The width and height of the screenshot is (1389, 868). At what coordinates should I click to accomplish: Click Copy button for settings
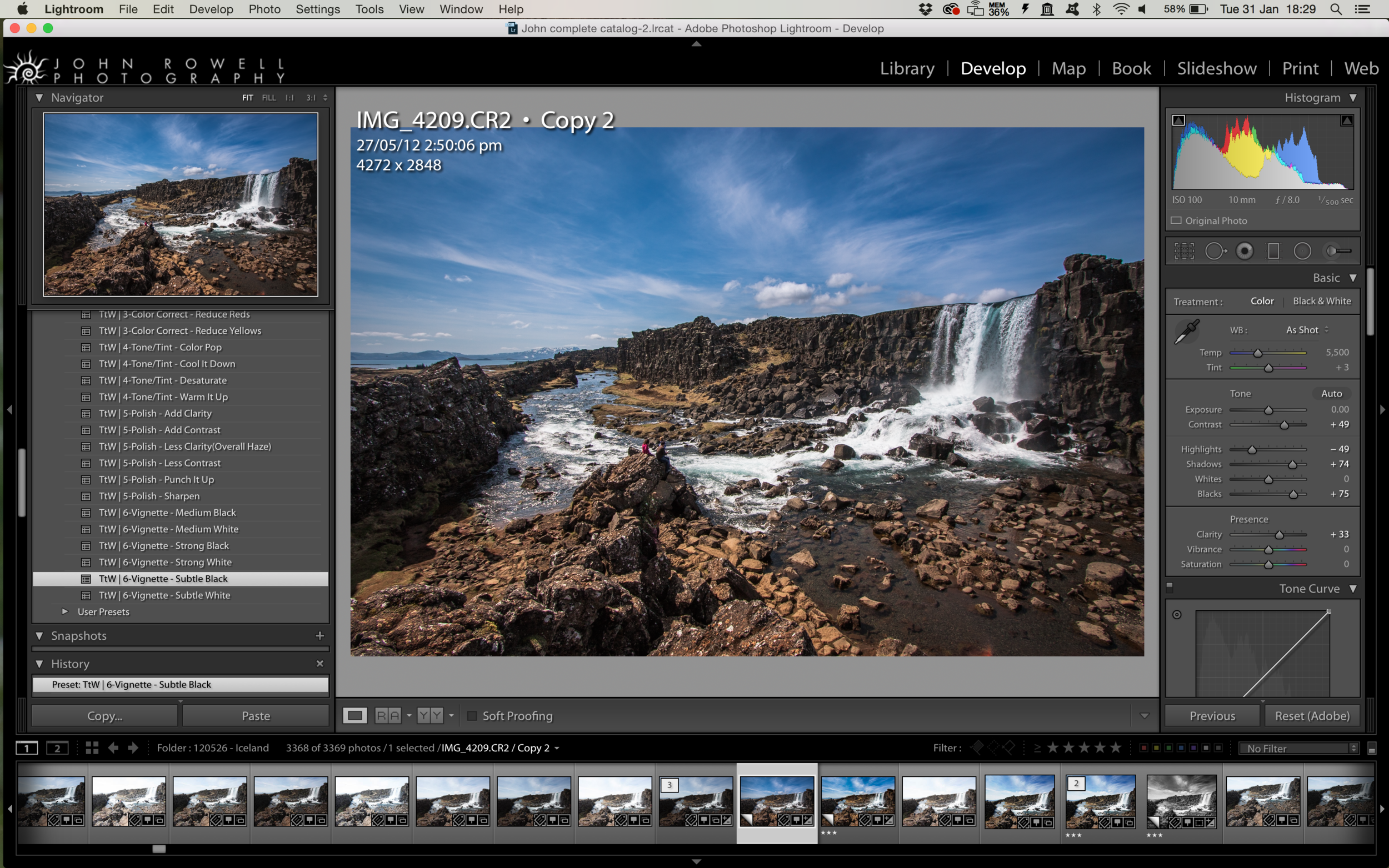coord(106,715)
